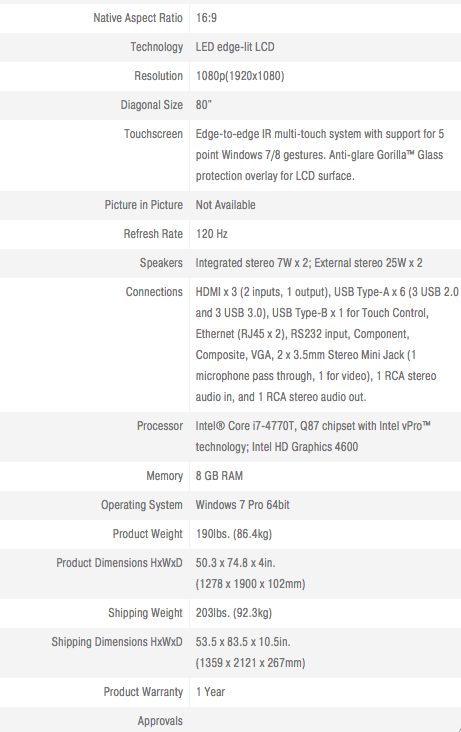Viewport: 461px width, 732px height.
Task: Select the LED edge-lit LCD value
Action: click(235, 47)
